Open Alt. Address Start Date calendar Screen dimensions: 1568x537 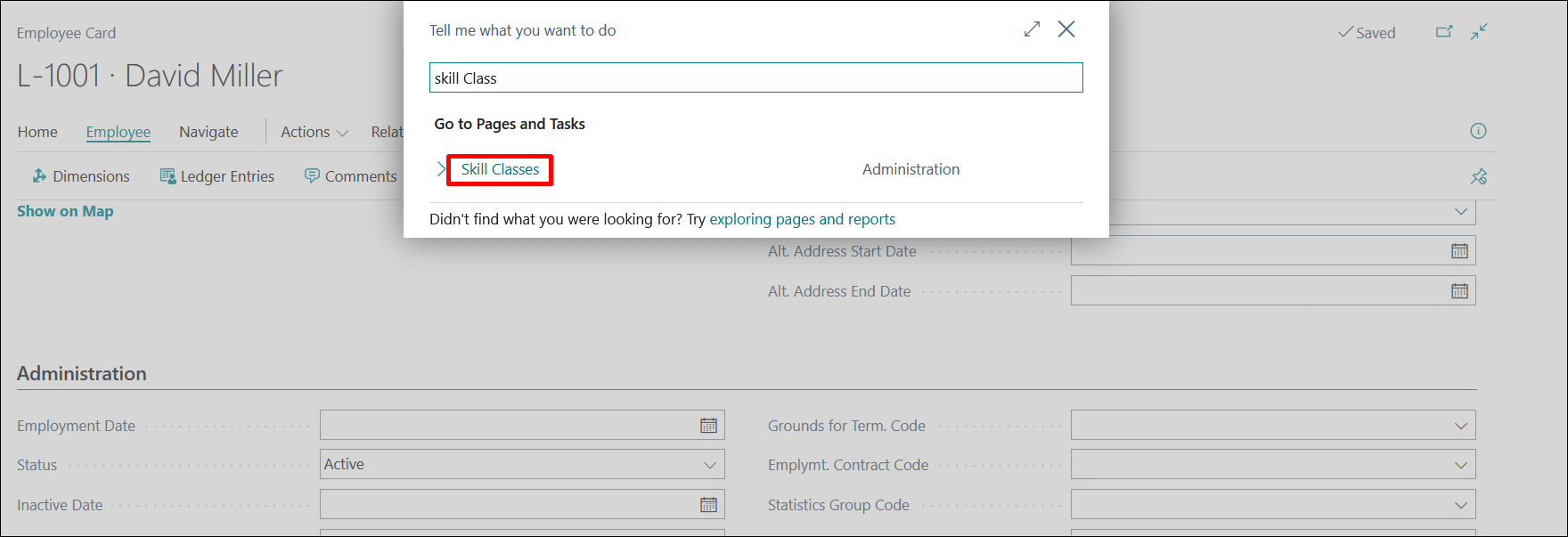click(1459, 251)
